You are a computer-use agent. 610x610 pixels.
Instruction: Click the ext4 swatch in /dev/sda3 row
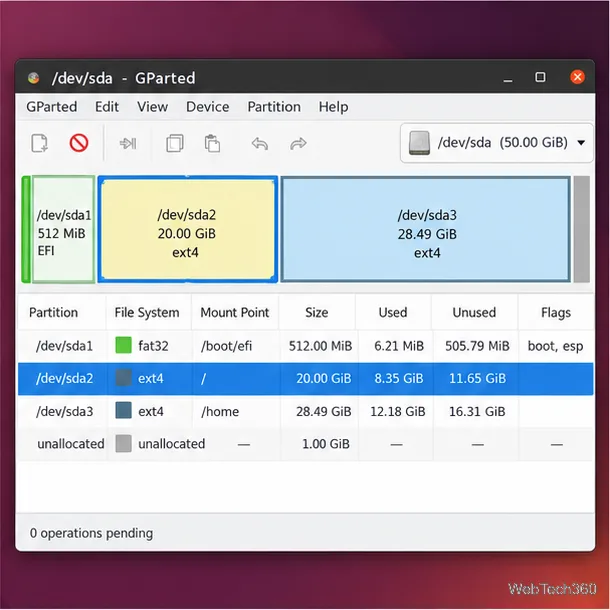[124, 411]
